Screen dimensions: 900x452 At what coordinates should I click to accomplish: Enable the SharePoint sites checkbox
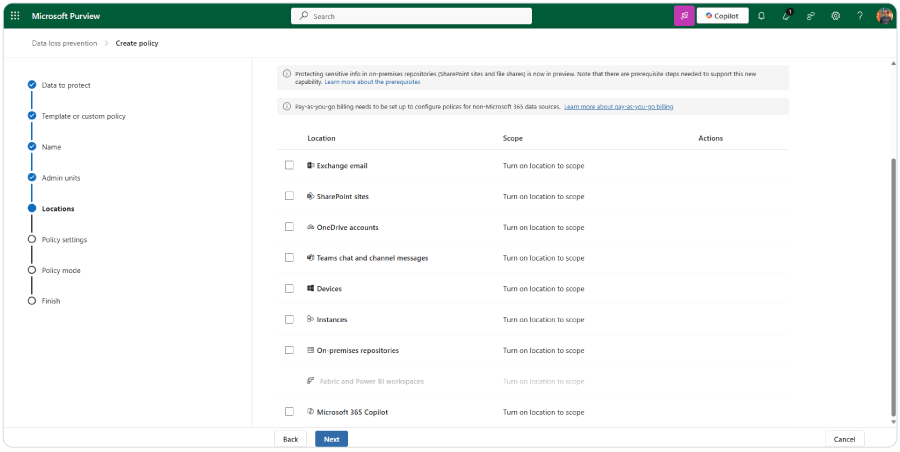[289, 196]
